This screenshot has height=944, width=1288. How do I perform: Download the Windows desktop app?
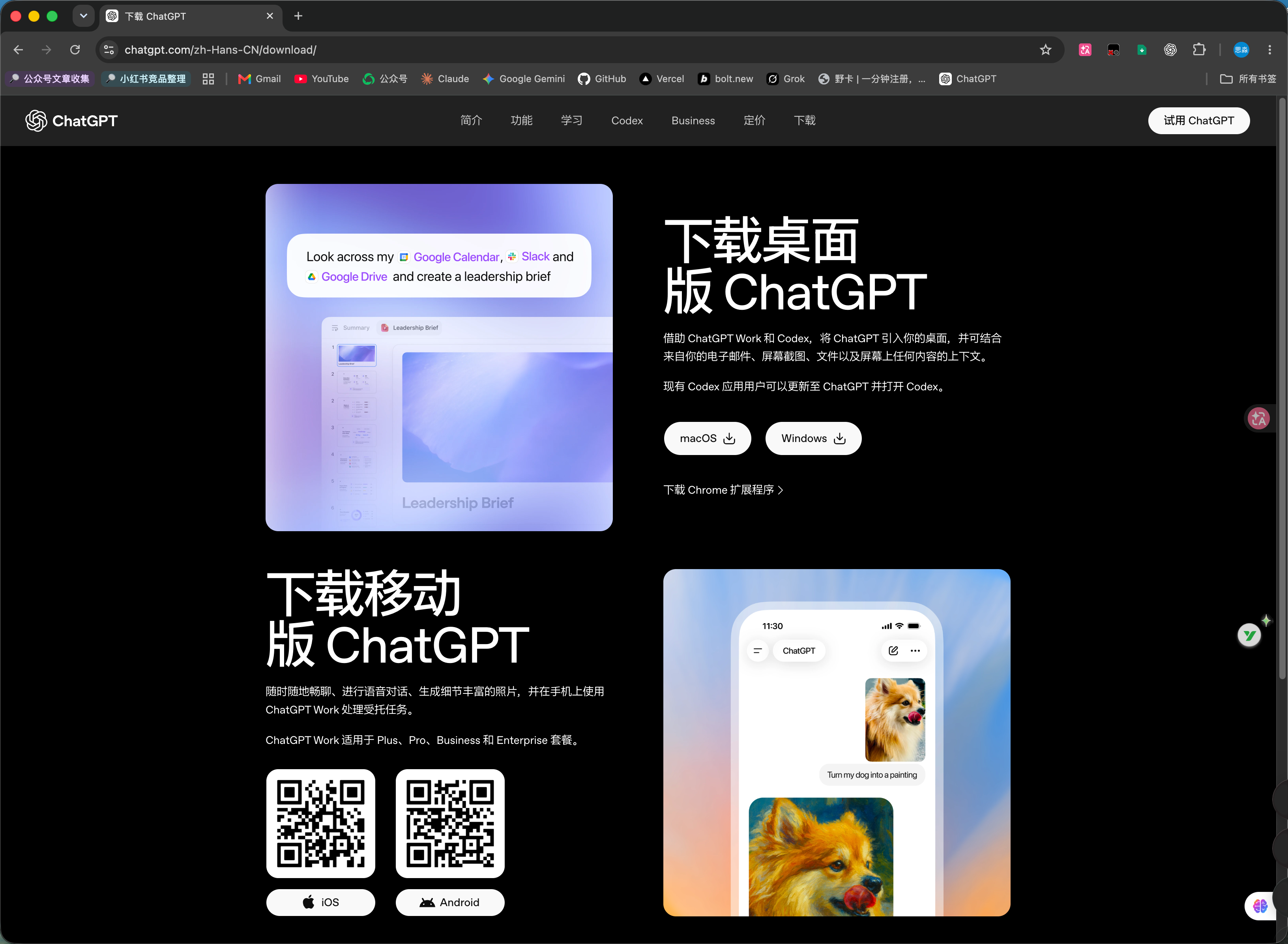813,438
